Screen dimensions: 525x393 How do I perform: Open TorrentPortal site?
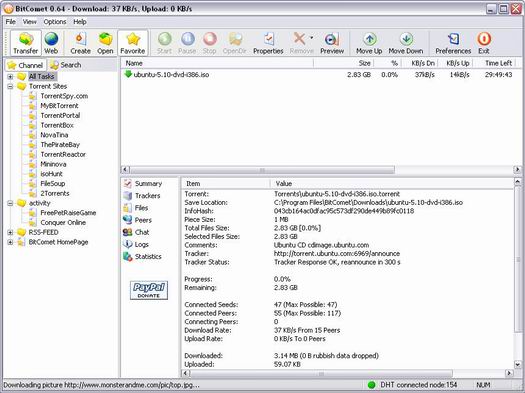pos(60,115)
